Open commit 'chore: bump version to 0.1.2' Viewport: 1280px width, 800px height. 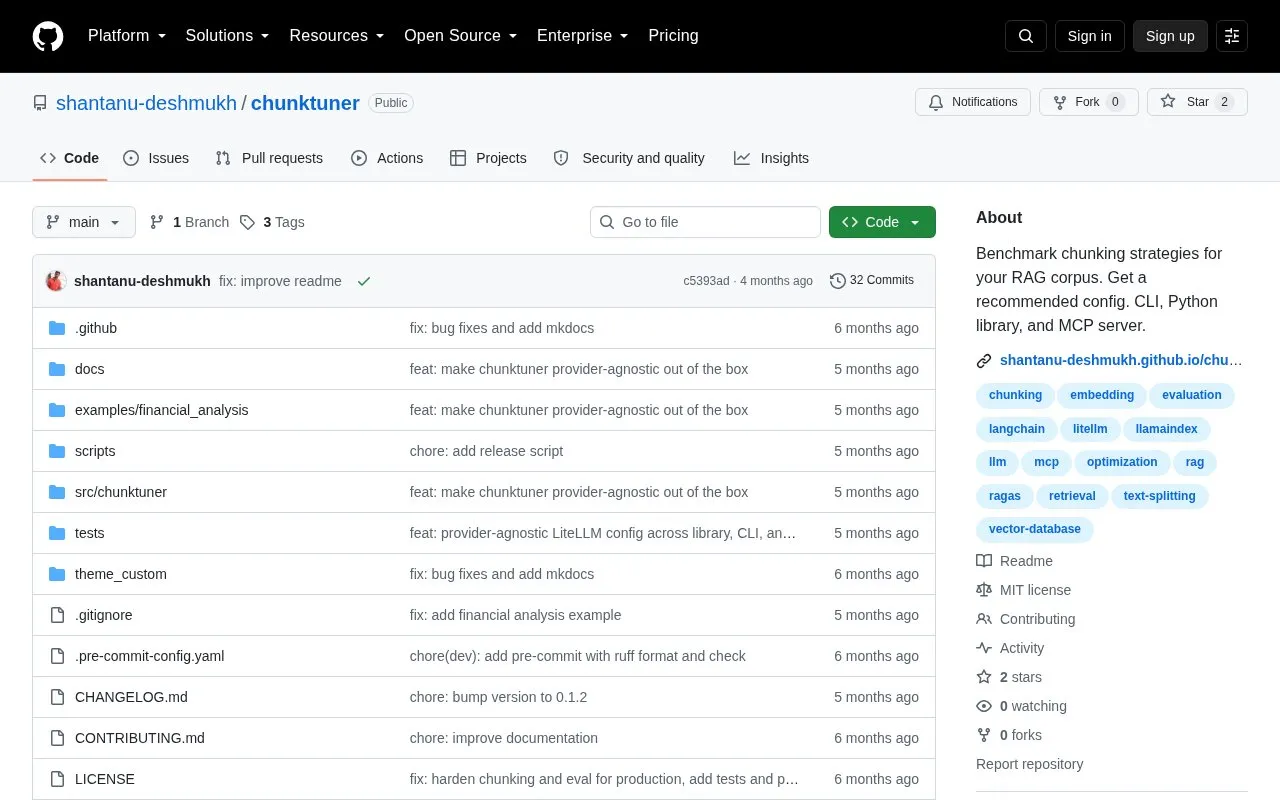pyautogui.click(x=498, y=697)
